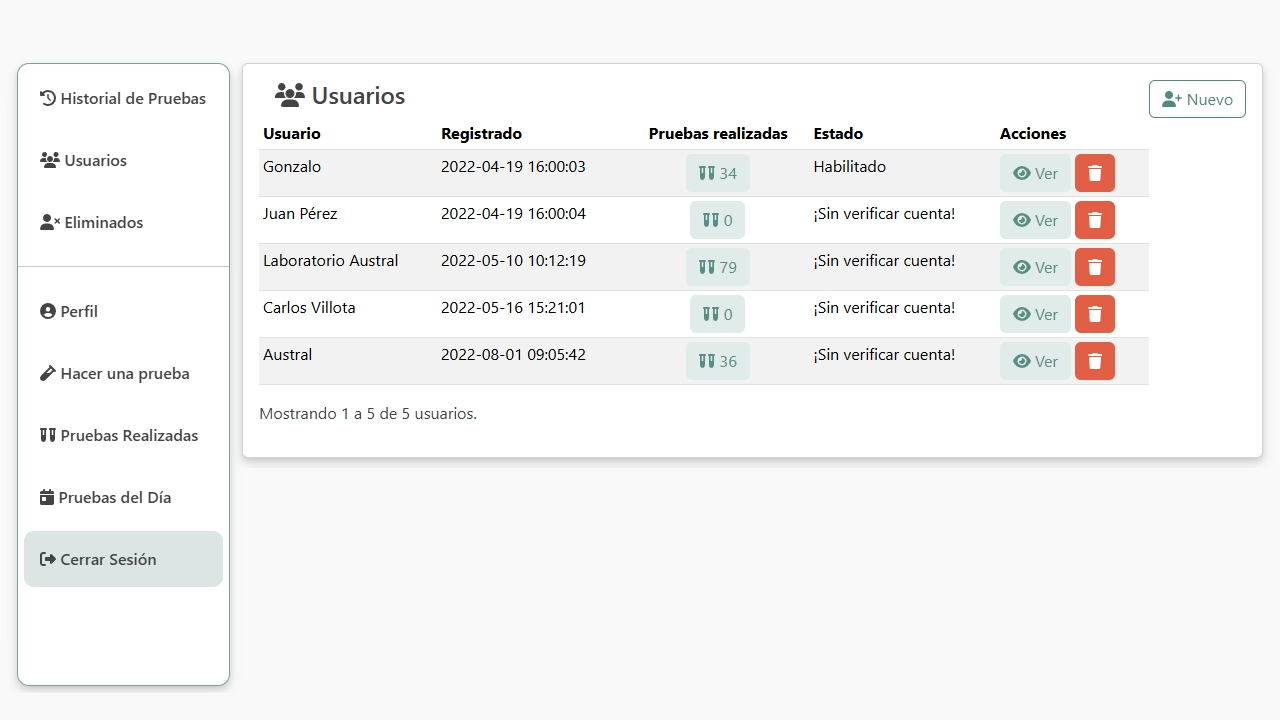Remove Laboratorio Austral using trash button
The image size is (1280, 720).
[x=1094, y=267]
